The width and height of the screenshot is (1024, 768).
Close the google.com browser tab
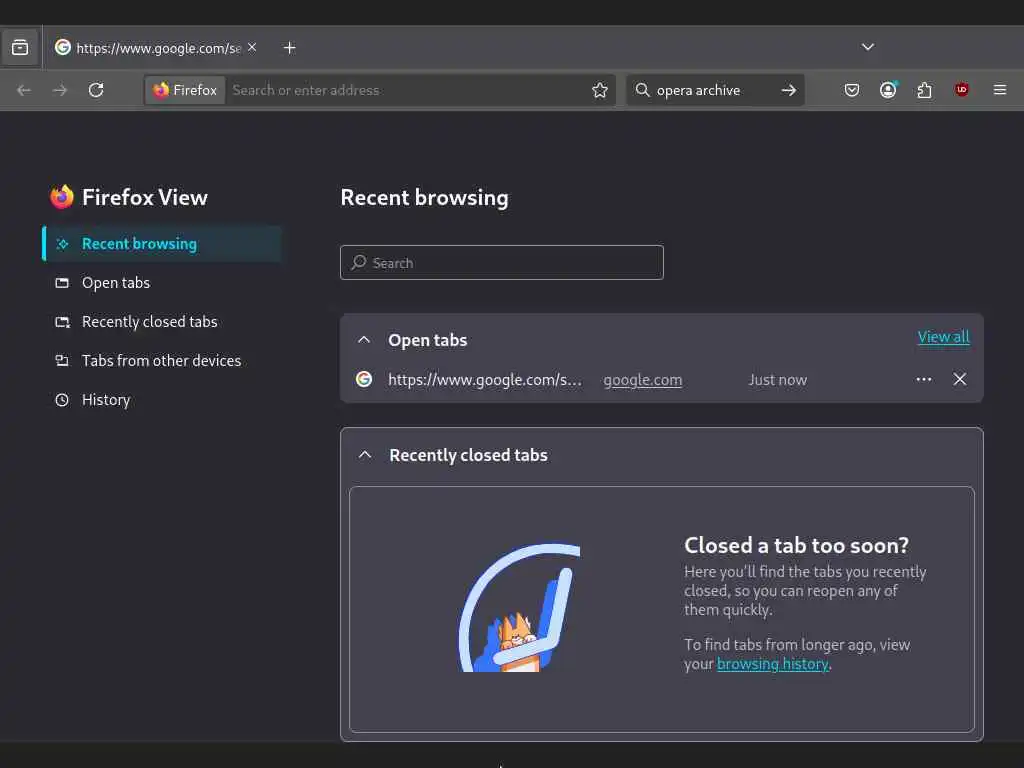coord(252,47)
